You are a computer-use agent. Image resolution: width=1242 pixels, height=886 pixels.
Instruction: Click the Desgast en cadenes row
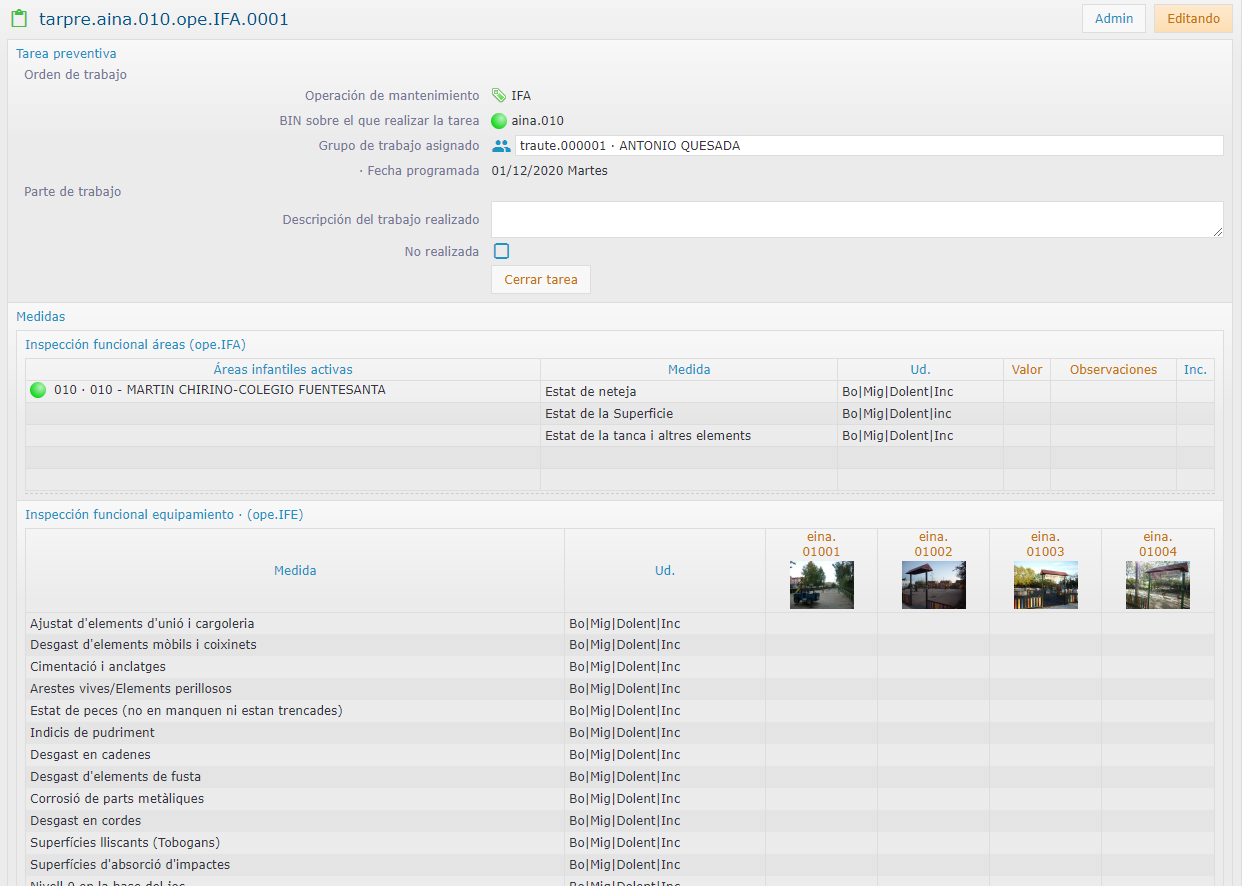pyautogui.click(x=620, y=755)
